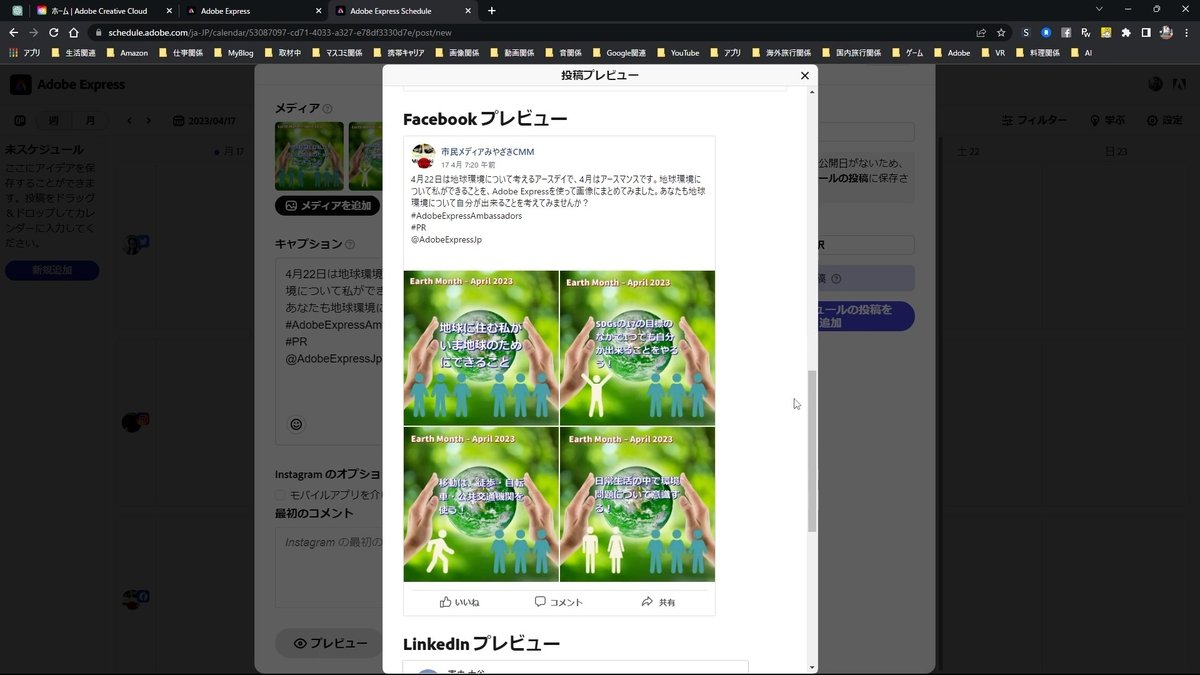
Task: Click the メディアを追加 button
Action: tap(328, 205)
